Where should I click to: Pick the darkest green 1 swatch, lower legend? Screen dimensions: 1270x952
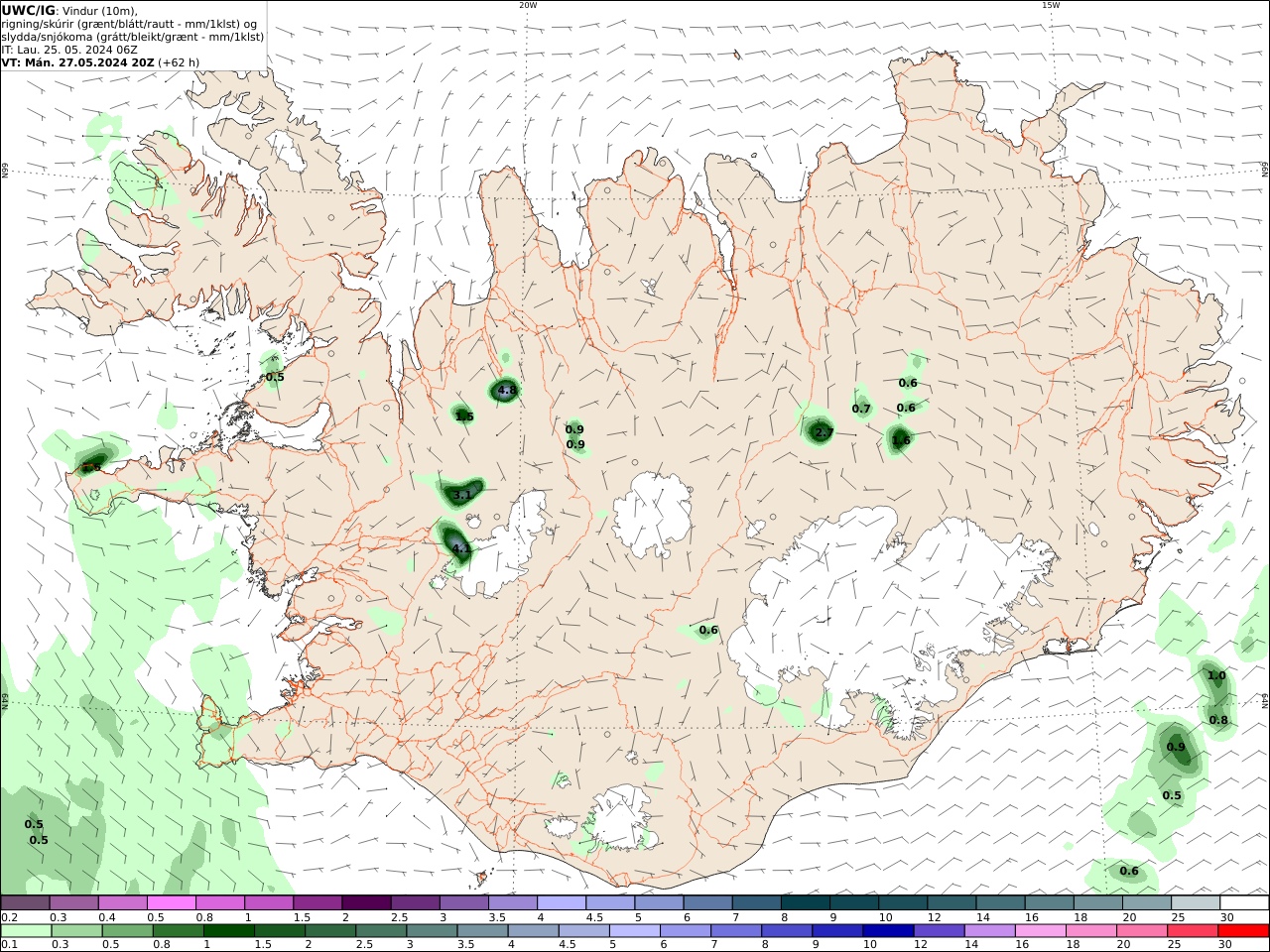click(228, 931)
